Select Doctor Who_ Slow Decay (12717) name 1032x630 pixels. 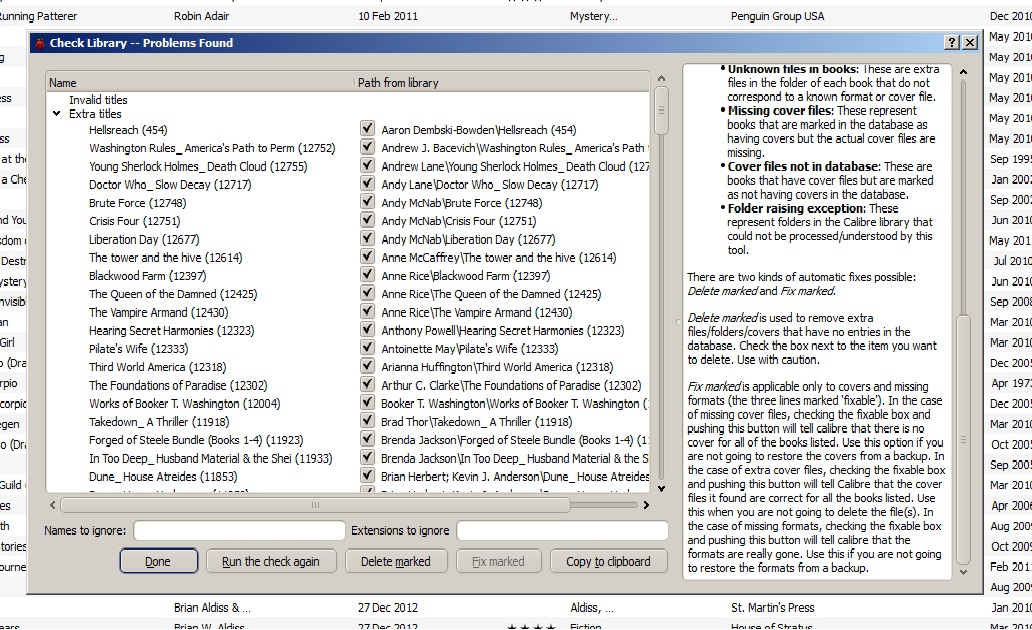click(x=170, y=185)
